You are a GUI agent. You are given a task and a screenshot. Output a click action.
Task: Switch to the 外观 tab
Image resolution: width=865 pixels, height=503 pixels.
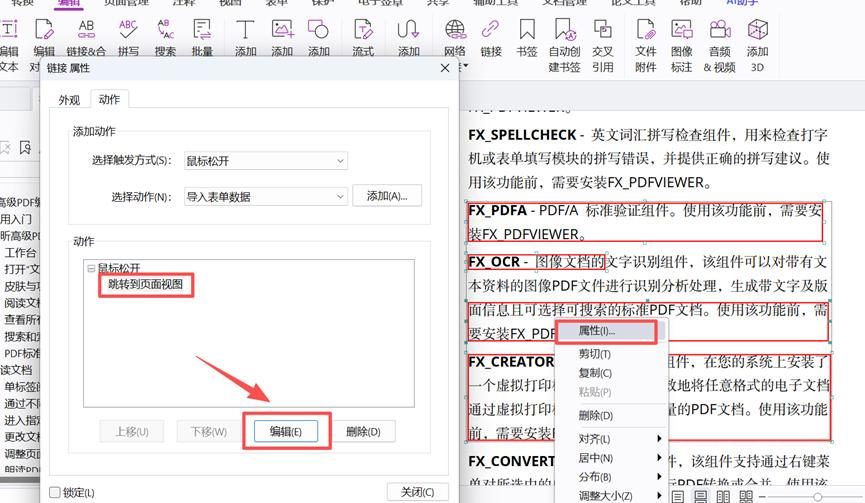tap(69, 100)
